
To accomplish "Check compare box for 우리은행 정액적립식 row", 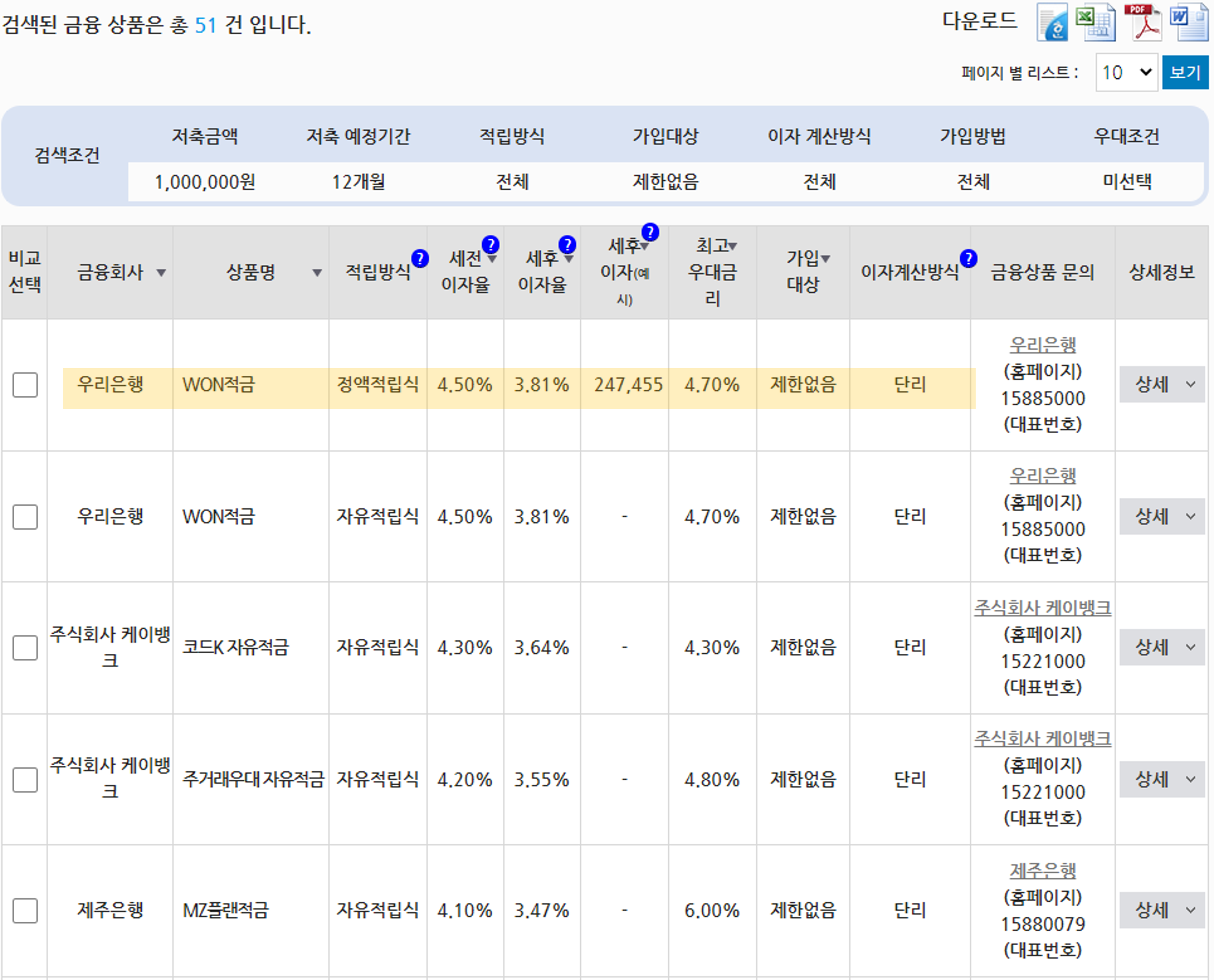I will pyautogui.click(x=25, y=385).
